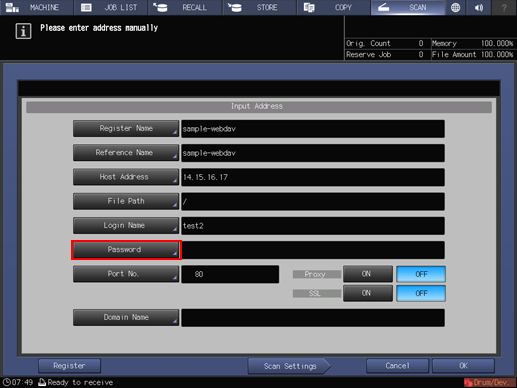Click the JOB LIST icon
Viewport: 517px width, 388px height.
(86, 7)
